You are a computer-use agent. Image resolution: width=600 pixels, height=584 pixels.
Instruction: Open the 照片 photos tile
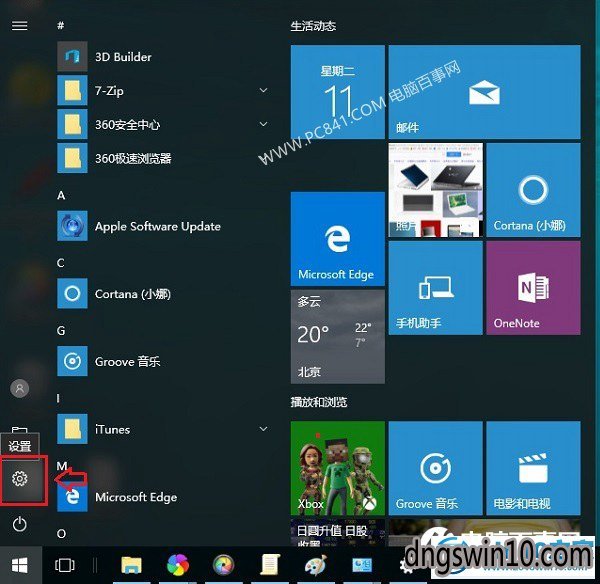[x=435, y=190]
